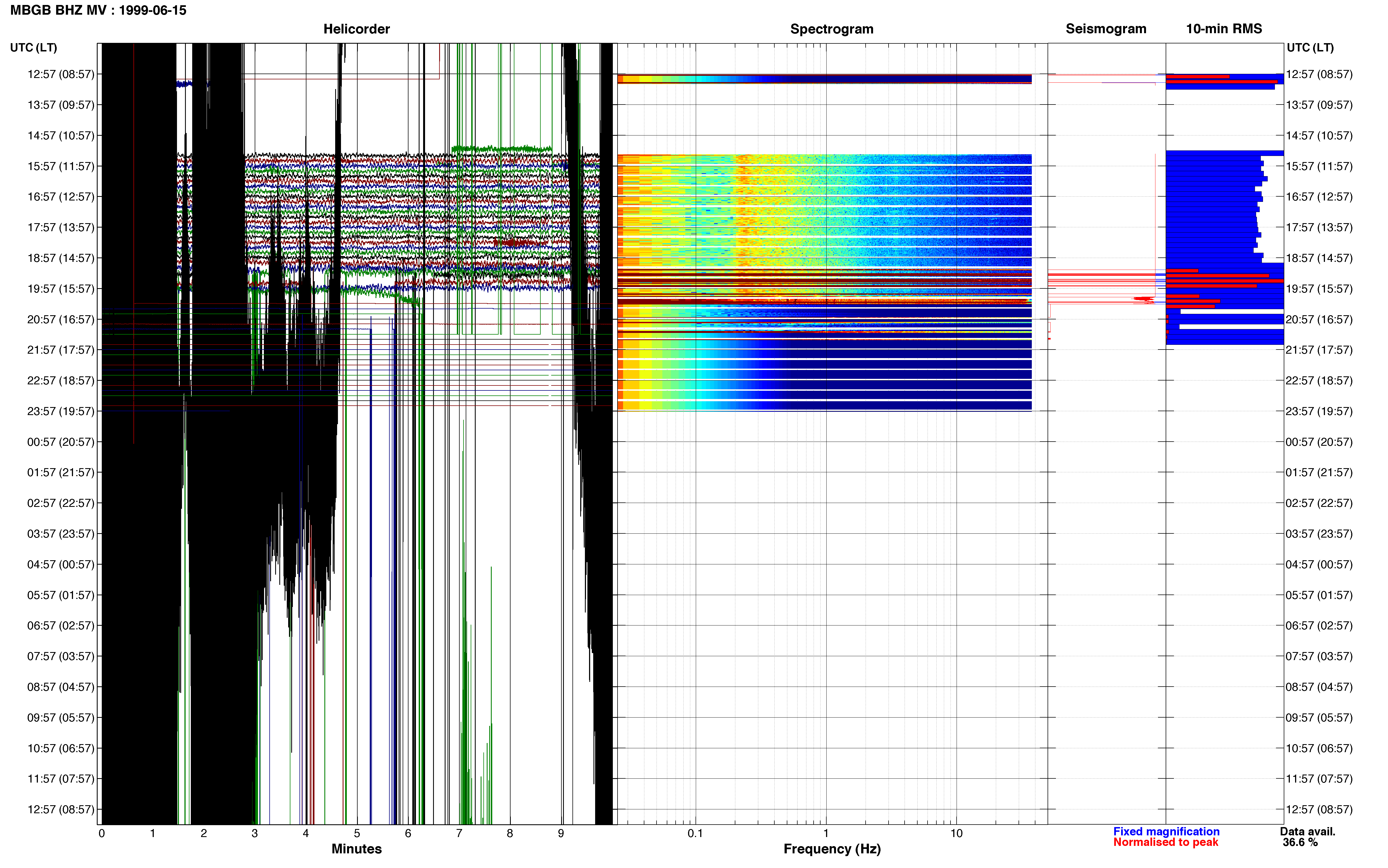The image size is (1388, 868).
Task: Click left time label '13:57 (09:57)'
Action: click(61, 105)
